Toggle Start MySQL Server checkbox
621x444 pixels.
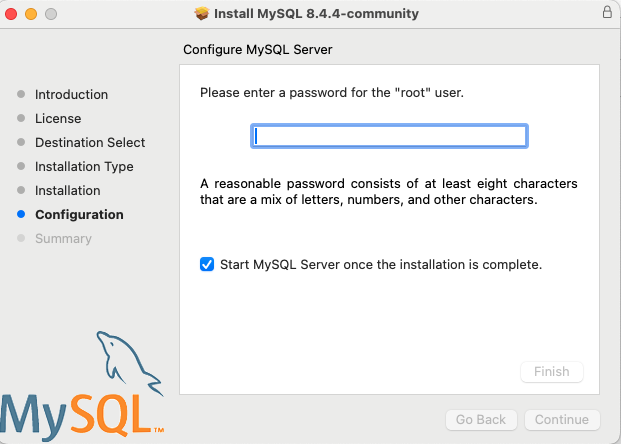coord(207,265)
